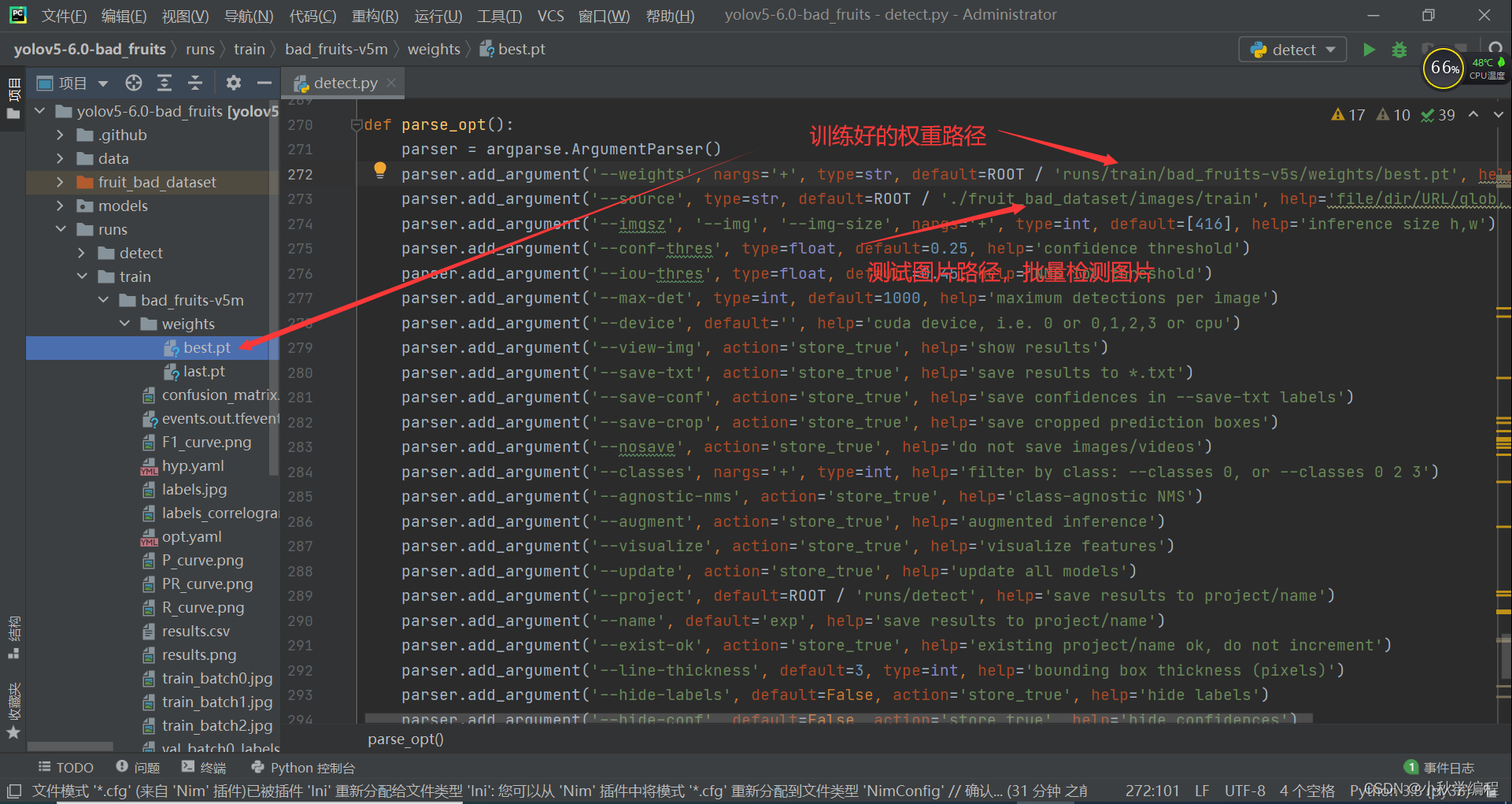Select hyp.yaml file
This screenshot has height=804, width=1512.
point(193,465)
